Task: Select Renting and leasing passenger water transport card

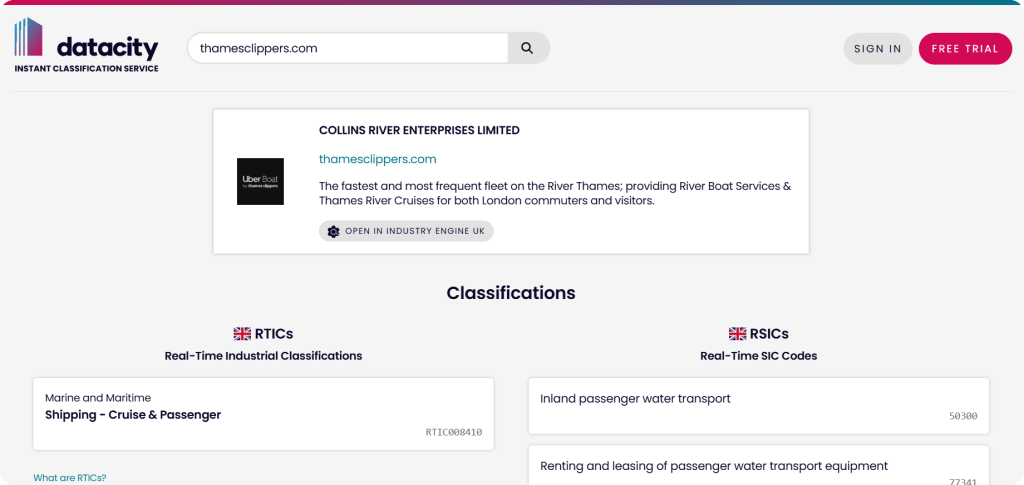Action: click(x=758, y=465)
